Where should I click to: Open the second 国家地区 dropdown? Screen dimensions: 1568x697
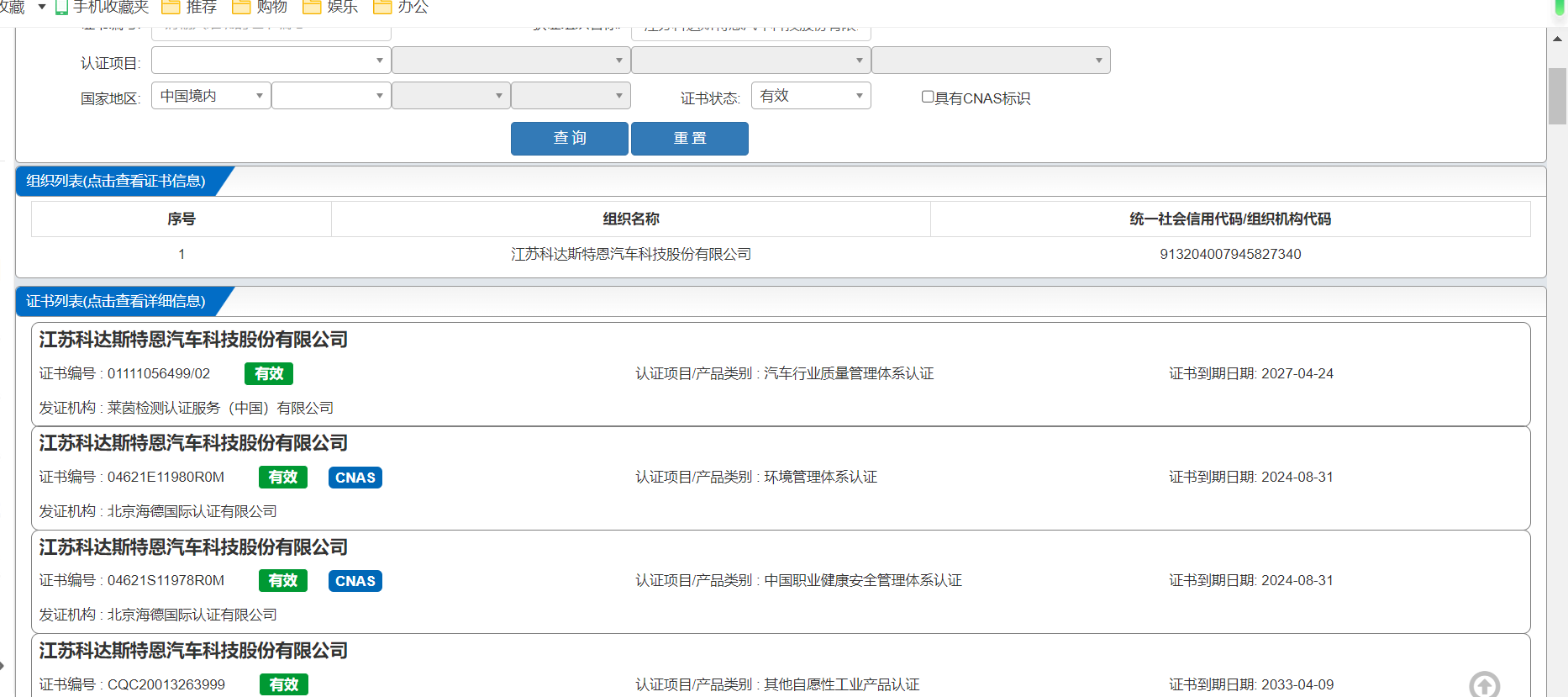(331, 96)
